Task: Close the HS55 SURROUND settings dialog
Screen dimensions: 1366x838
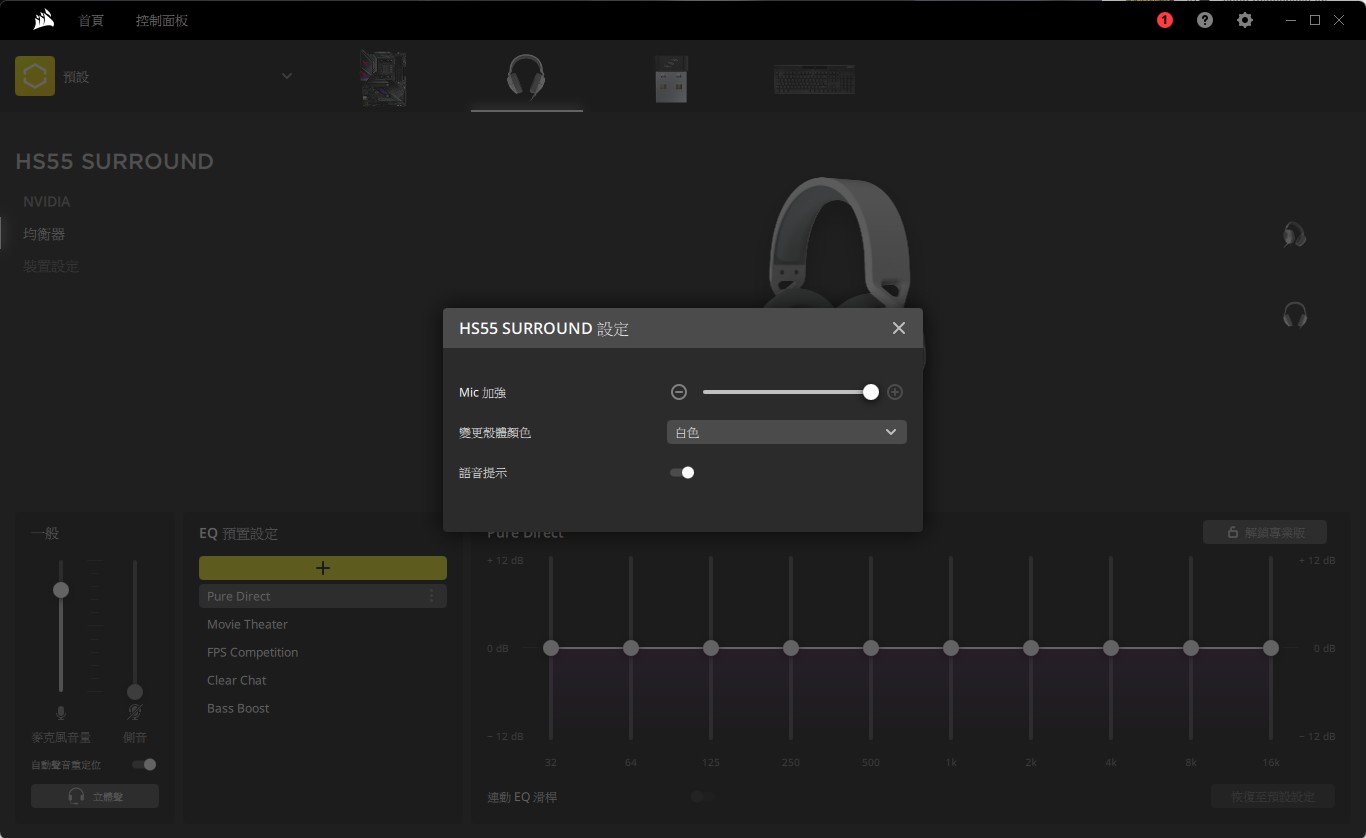Action: pyautogui.click(x=899, y=328)
